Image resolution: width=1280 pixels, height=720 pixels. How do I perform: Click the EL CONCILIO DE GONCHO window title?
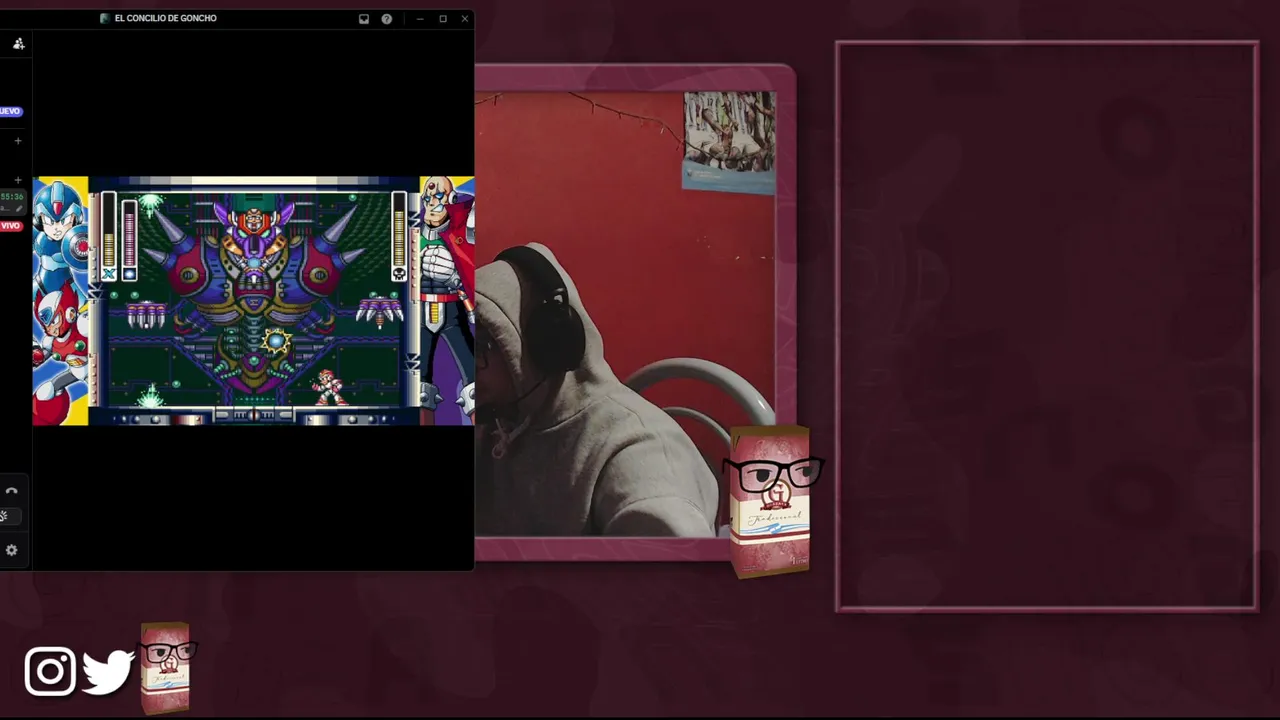(x=165, y=18)
